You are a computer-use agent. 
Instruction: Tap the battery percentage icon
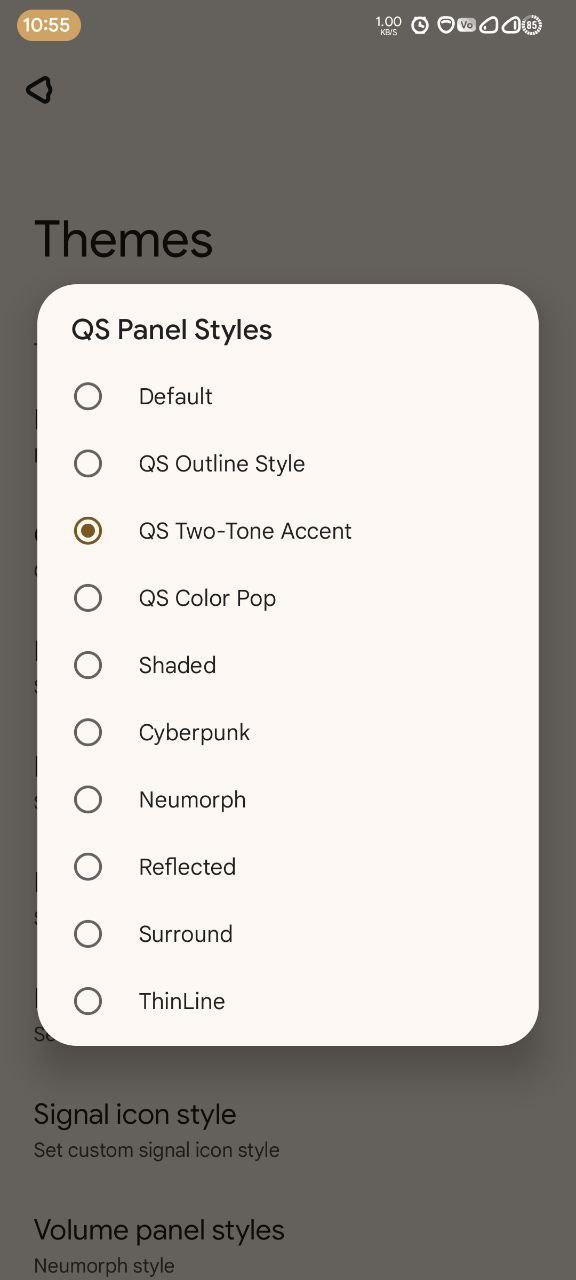pos(532,25)
